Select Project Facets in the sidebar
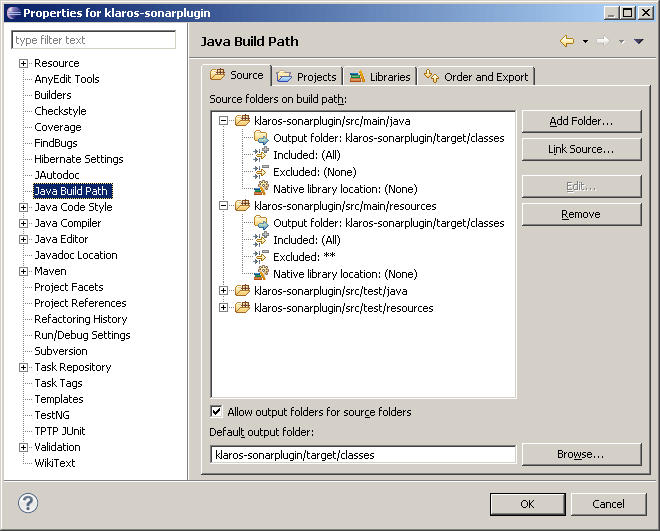660x531 pixels. click(x=69, y=287)
